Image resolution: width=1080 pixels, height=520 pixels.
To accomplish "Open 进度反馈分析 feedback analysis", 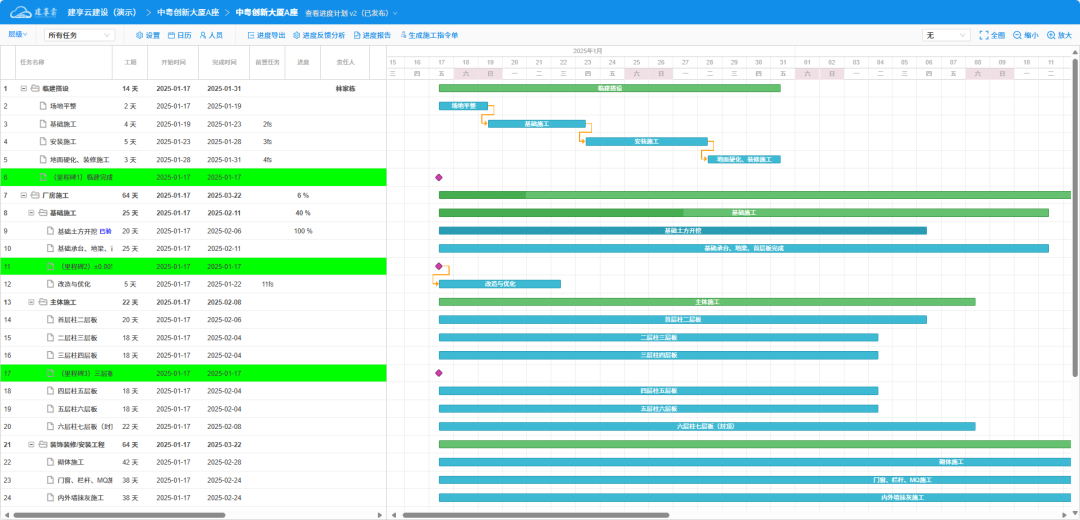I will click(318, 35).
